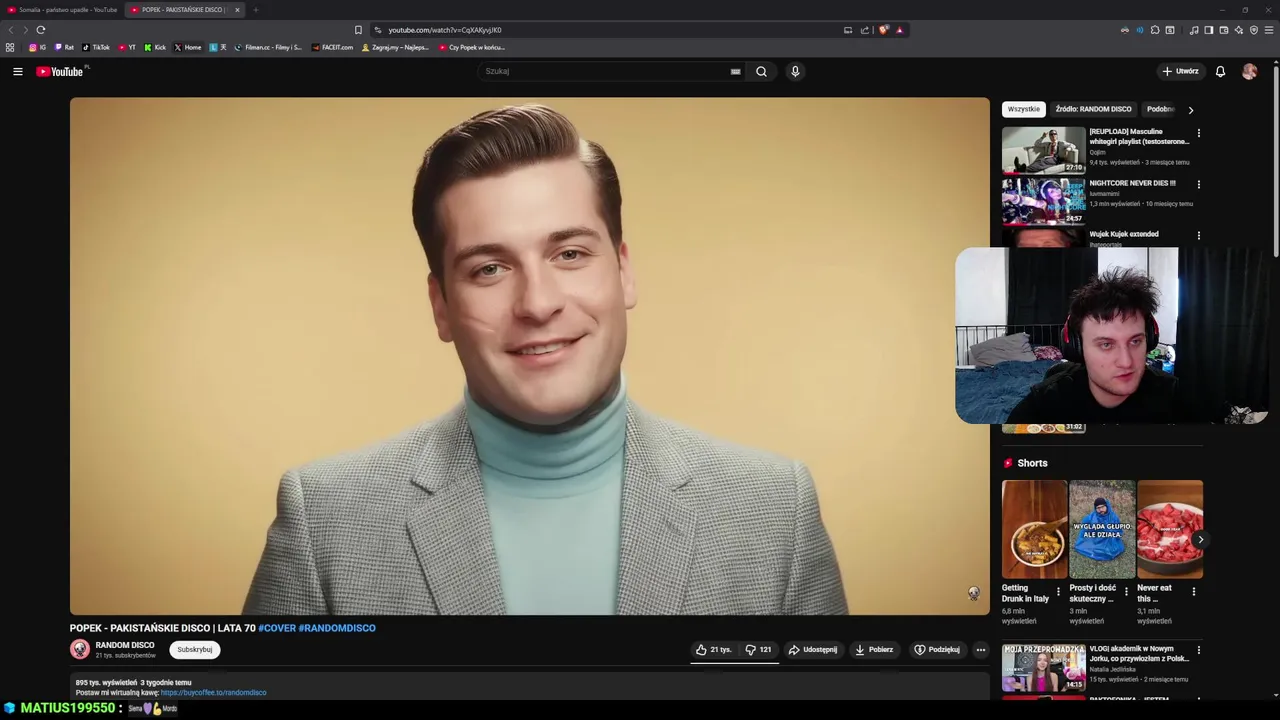Open the bookmarks bar apps grid

pos(10,47)
